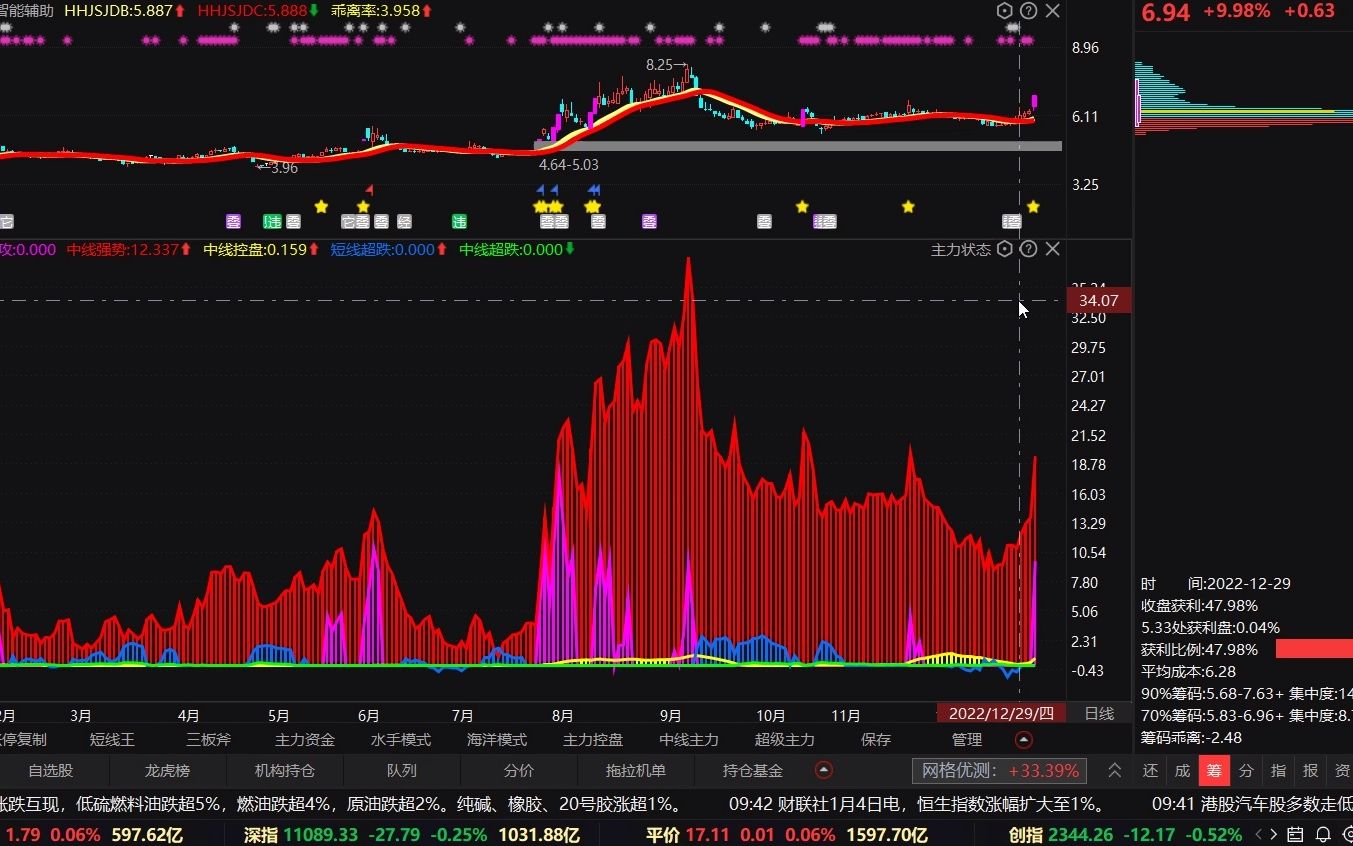Switch to 主力资金 indicator tab
Image resolution: width=1353 pixels, height=846 pixels.
[305, 740]
